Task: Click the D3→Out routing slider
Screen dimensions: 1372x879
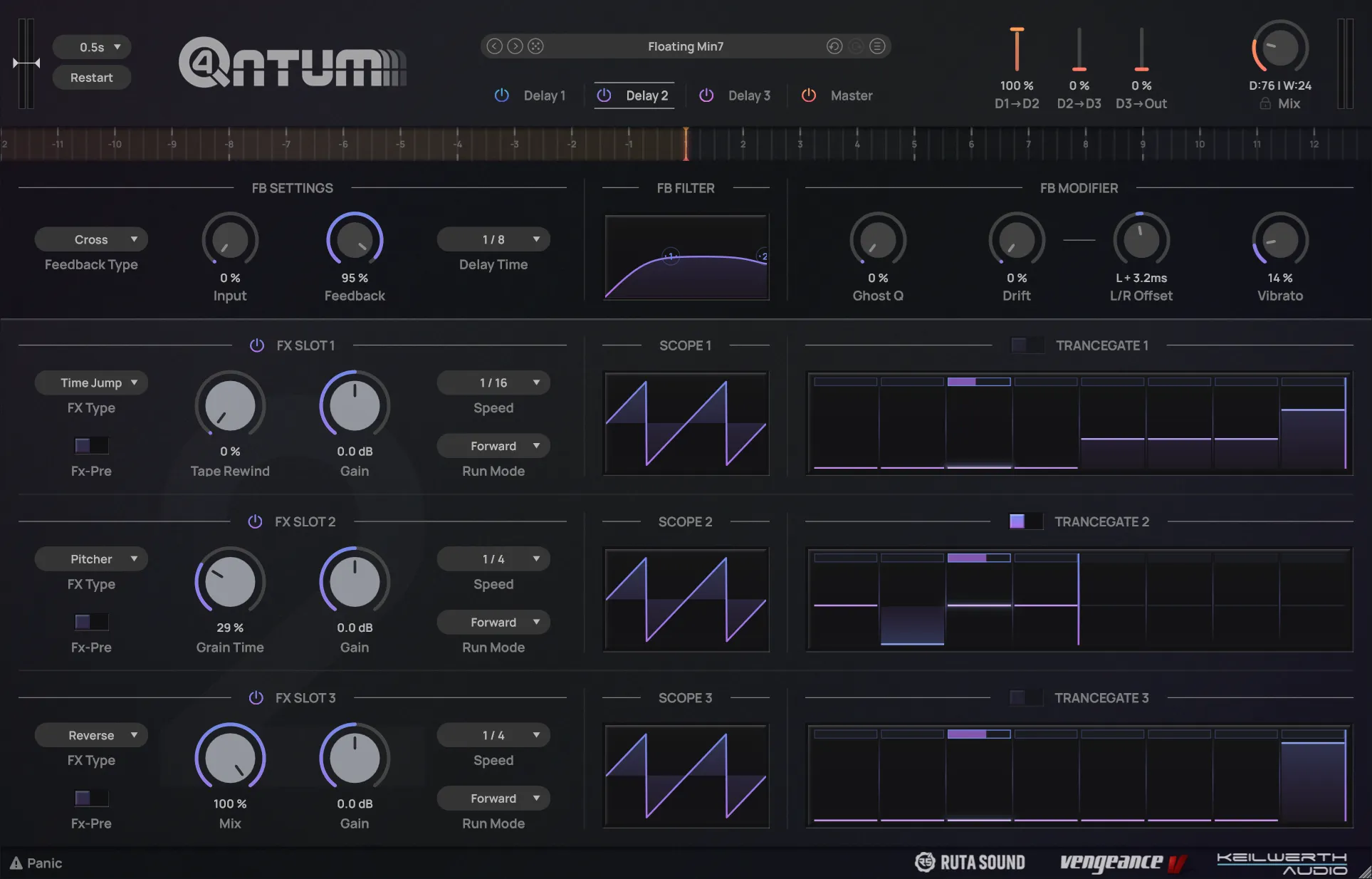Action: point(1141,49)
